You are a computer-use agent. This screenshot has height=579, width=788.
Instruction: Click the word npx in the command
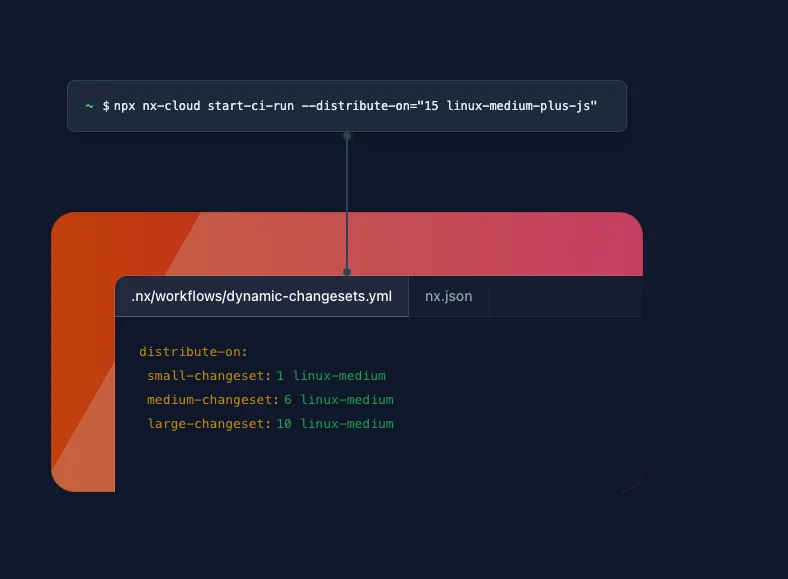[125, 106]
